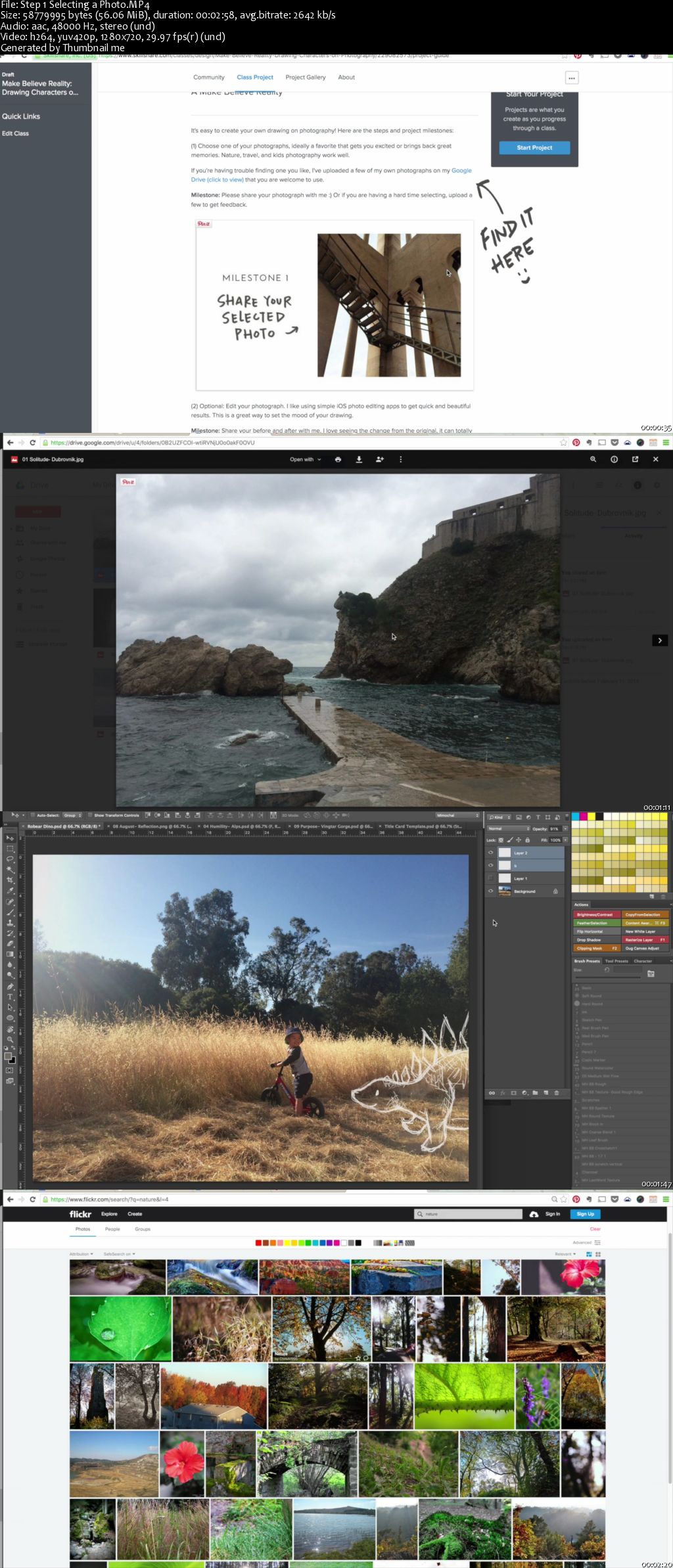Open Community tab on Skillshare
This screenshot has height=1568, width=673.
pyautogui.click(x=209, y=78)
